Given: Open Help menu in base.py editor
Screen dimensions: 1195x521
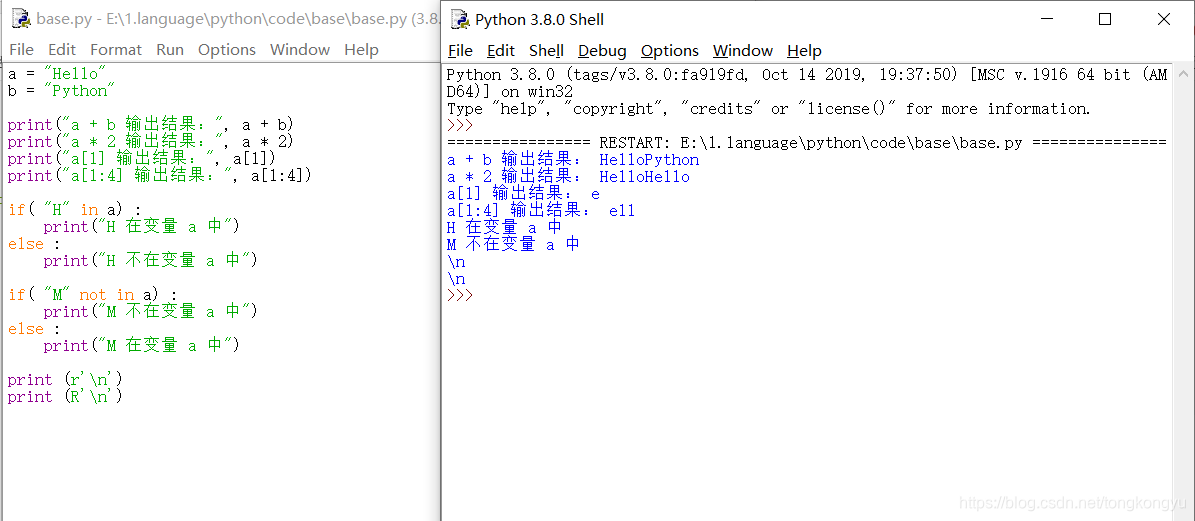Looking at the screenshot, I should pyautogui.click(x=361, y=50).
